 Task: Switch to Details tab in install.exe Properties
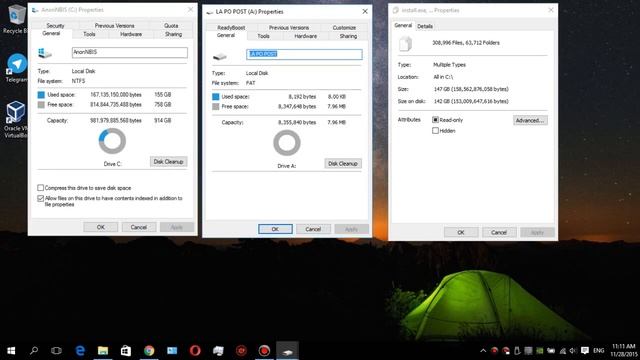[425, 26]
